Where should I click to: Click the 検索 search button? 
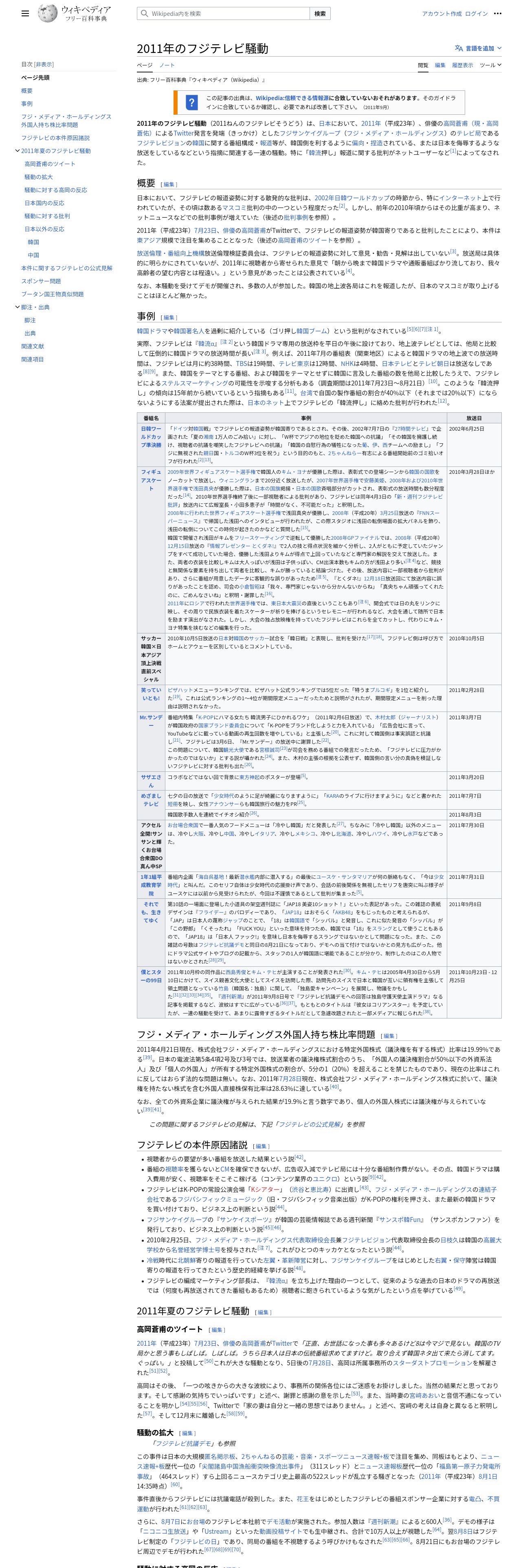pyautogui.click(x=320, y=13)
